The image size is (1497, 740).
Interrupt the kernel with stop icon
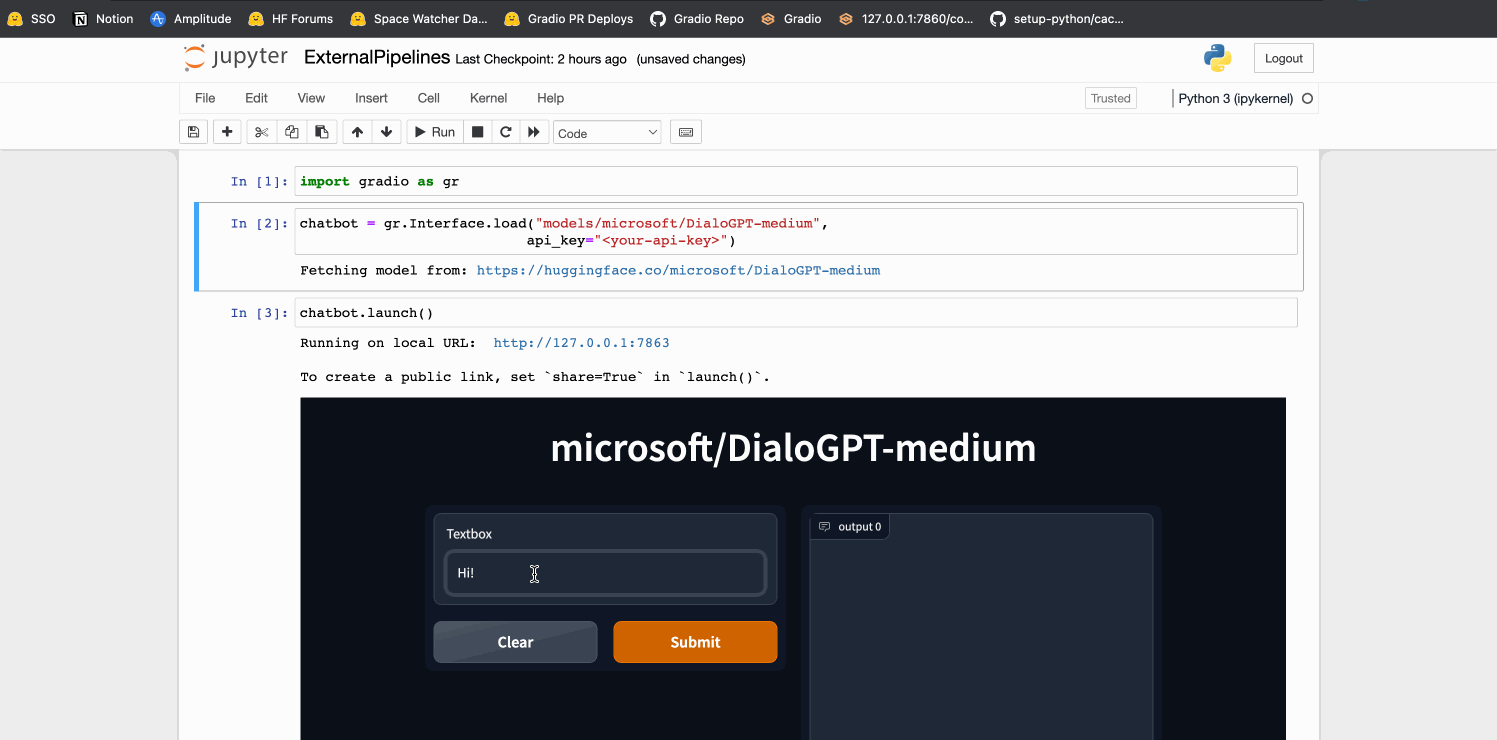(478, 132)
